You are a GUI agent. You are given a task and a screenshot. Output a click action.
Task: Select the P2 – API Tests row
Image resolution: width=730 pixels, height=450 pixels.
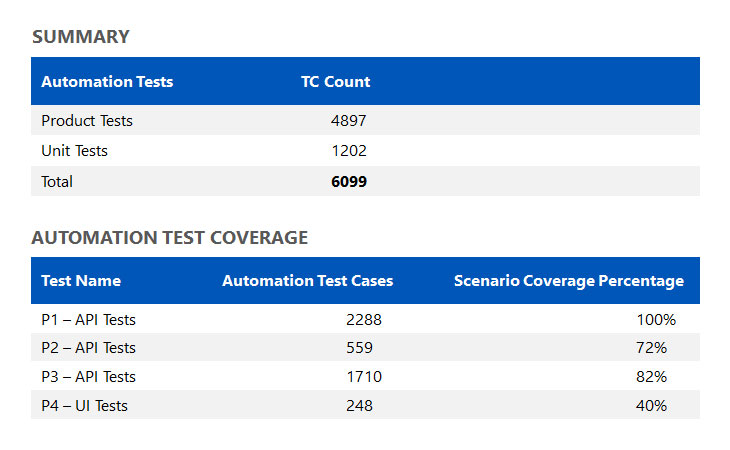coord(88,348)
